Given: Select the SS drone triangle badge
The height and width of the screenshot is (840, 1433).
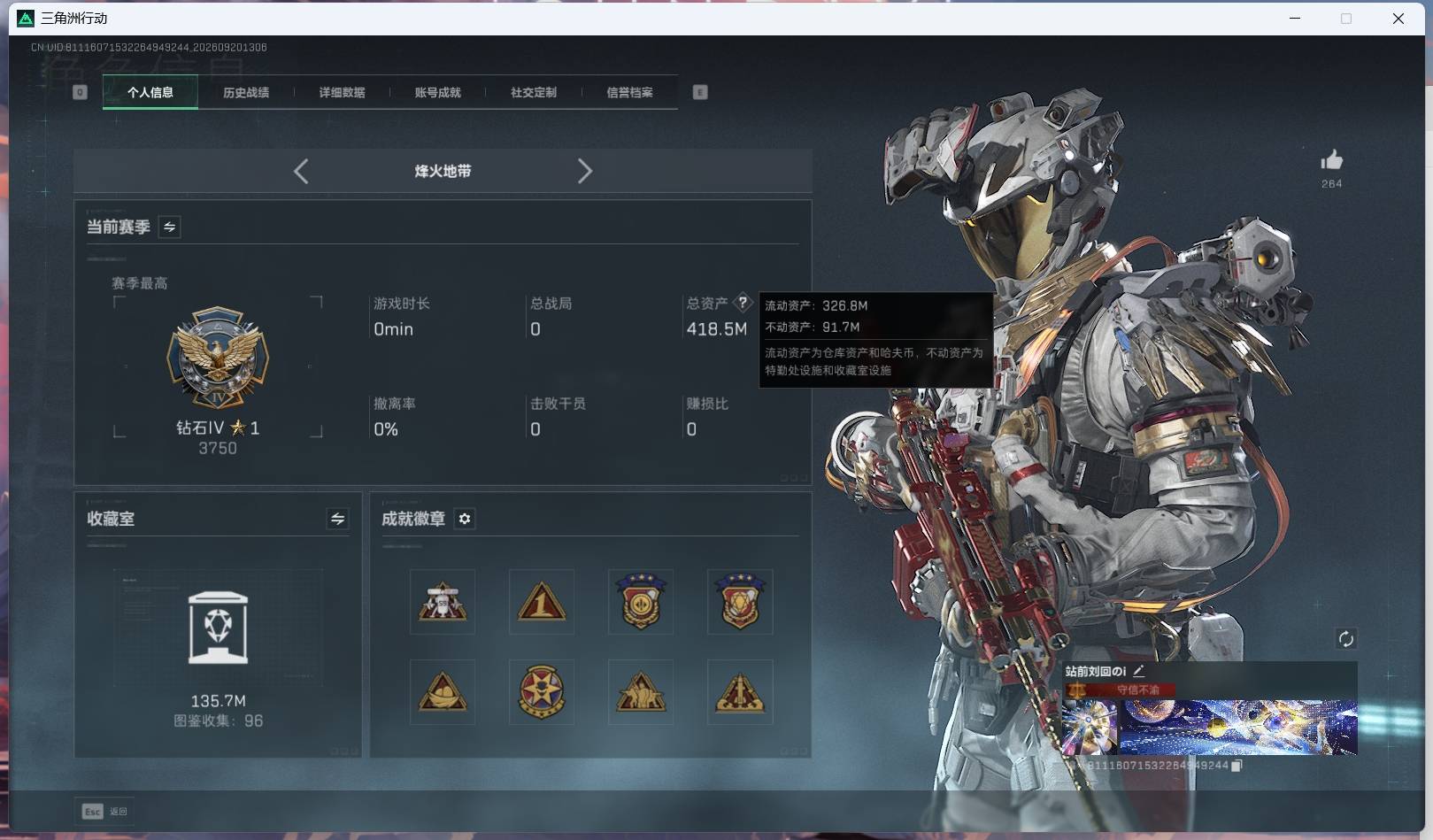Looking at the screenshot, I should 443,602.
